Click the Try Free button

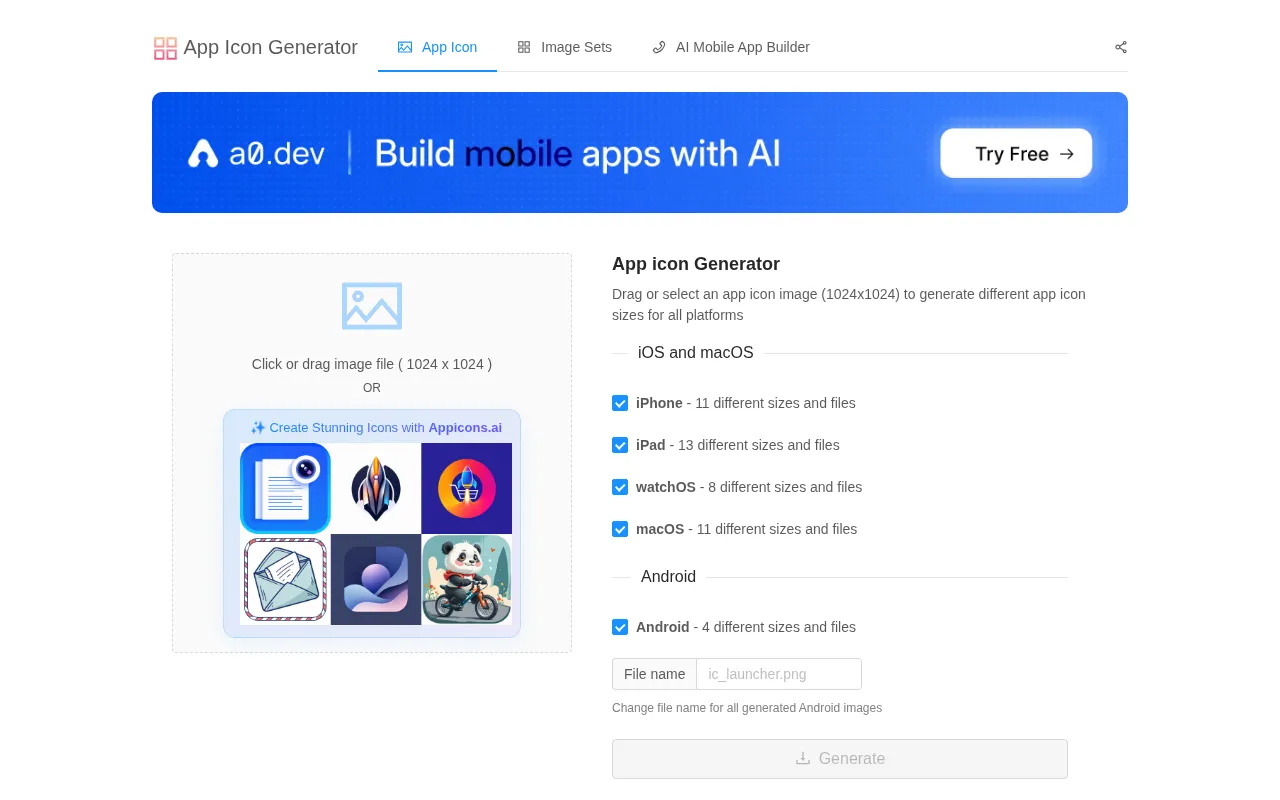click(1016, 153)
